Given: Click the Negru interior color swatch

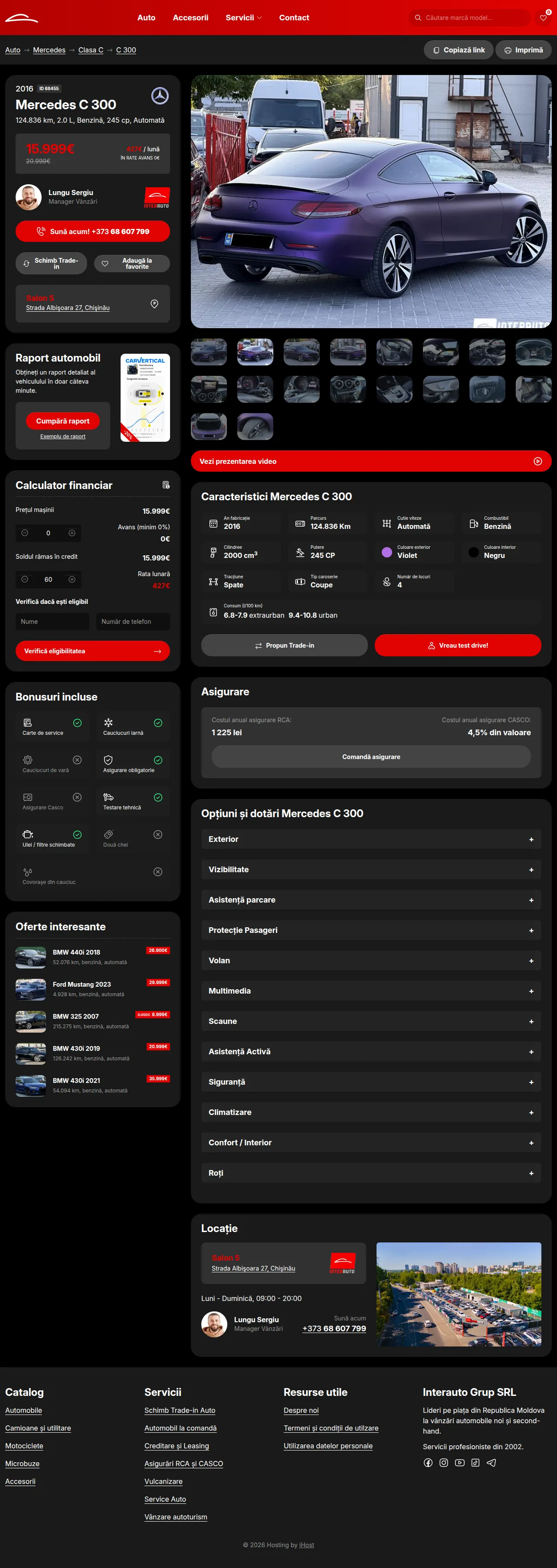Looking at the screenshot, I should (474, 552).
